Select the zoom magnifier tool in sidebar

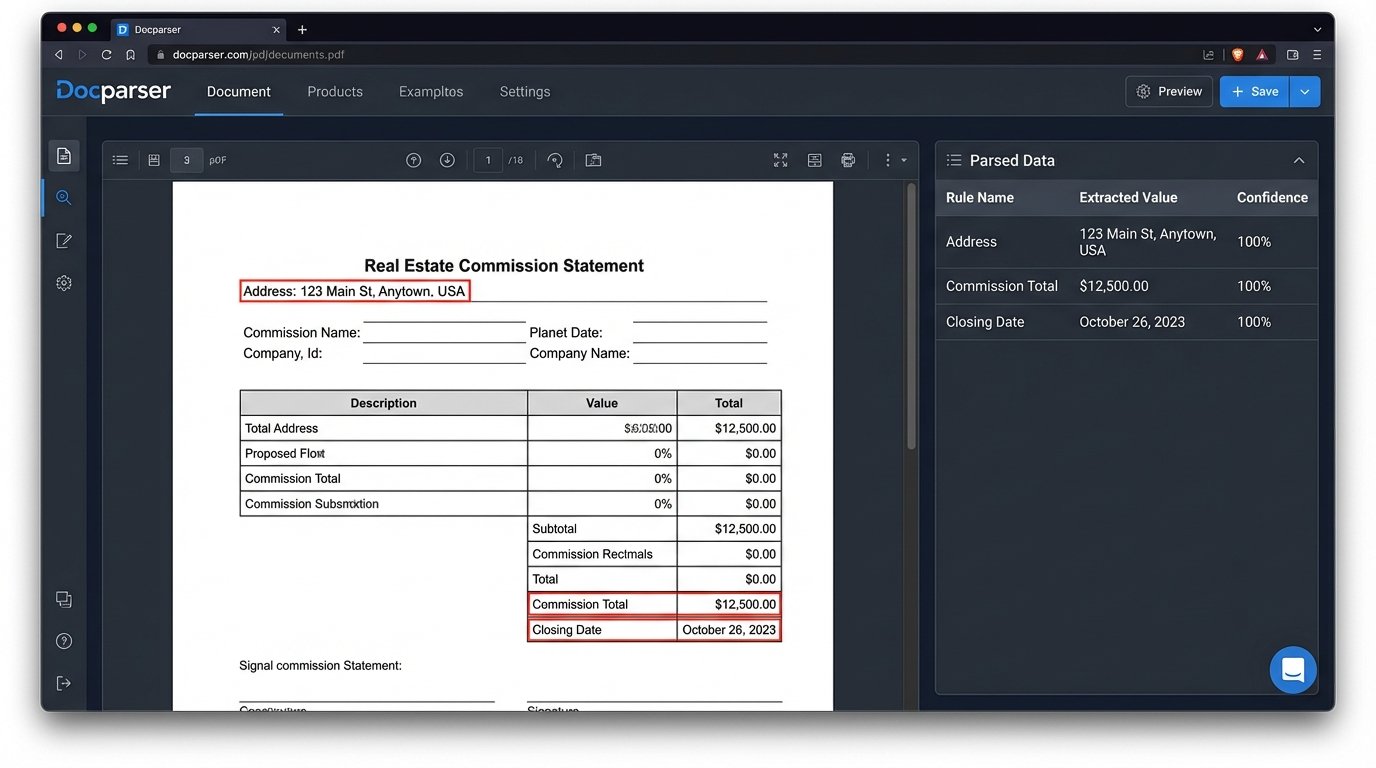point(63,197)
